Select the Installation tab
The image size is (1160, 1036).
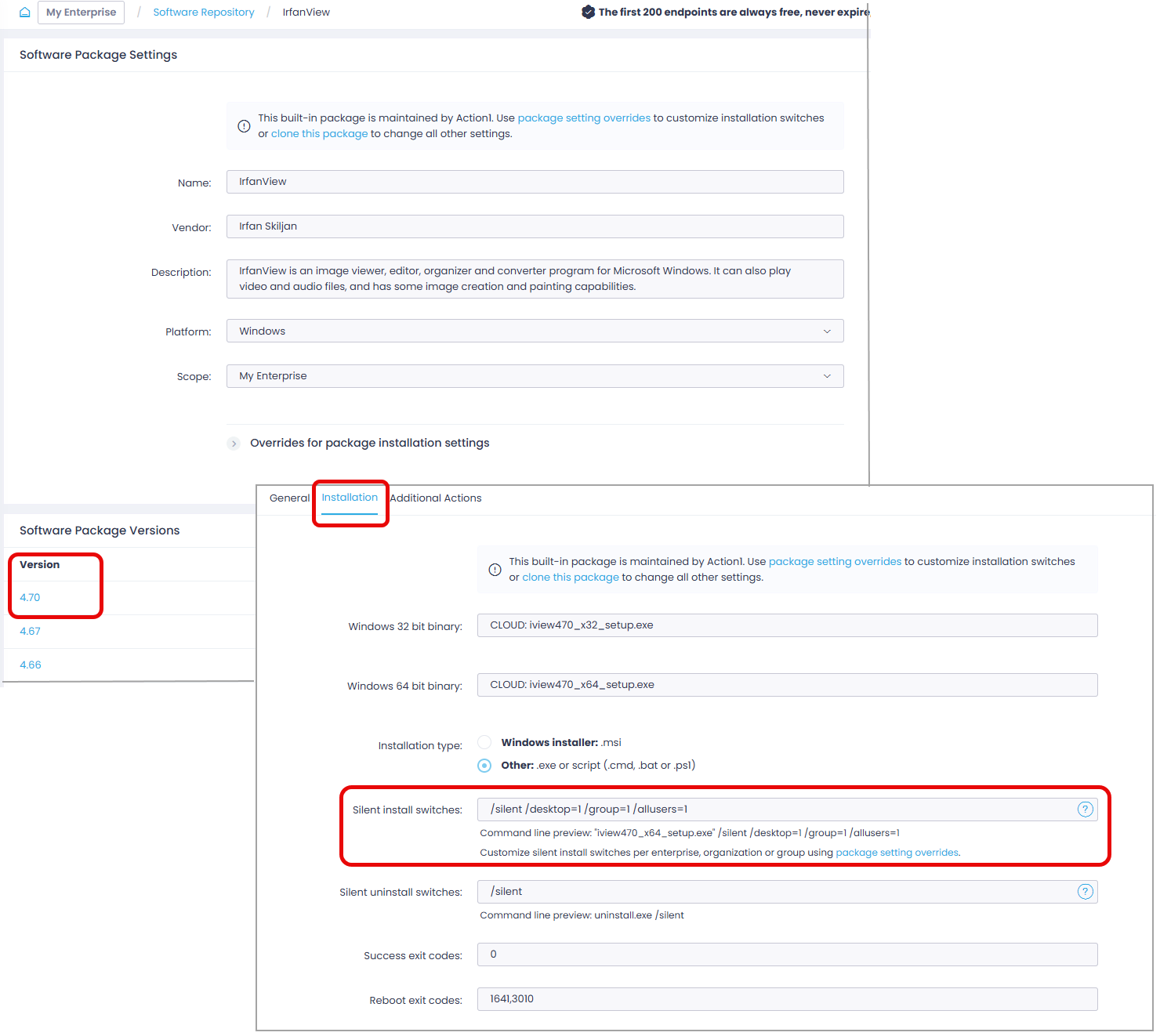click(x=350, y=497)
